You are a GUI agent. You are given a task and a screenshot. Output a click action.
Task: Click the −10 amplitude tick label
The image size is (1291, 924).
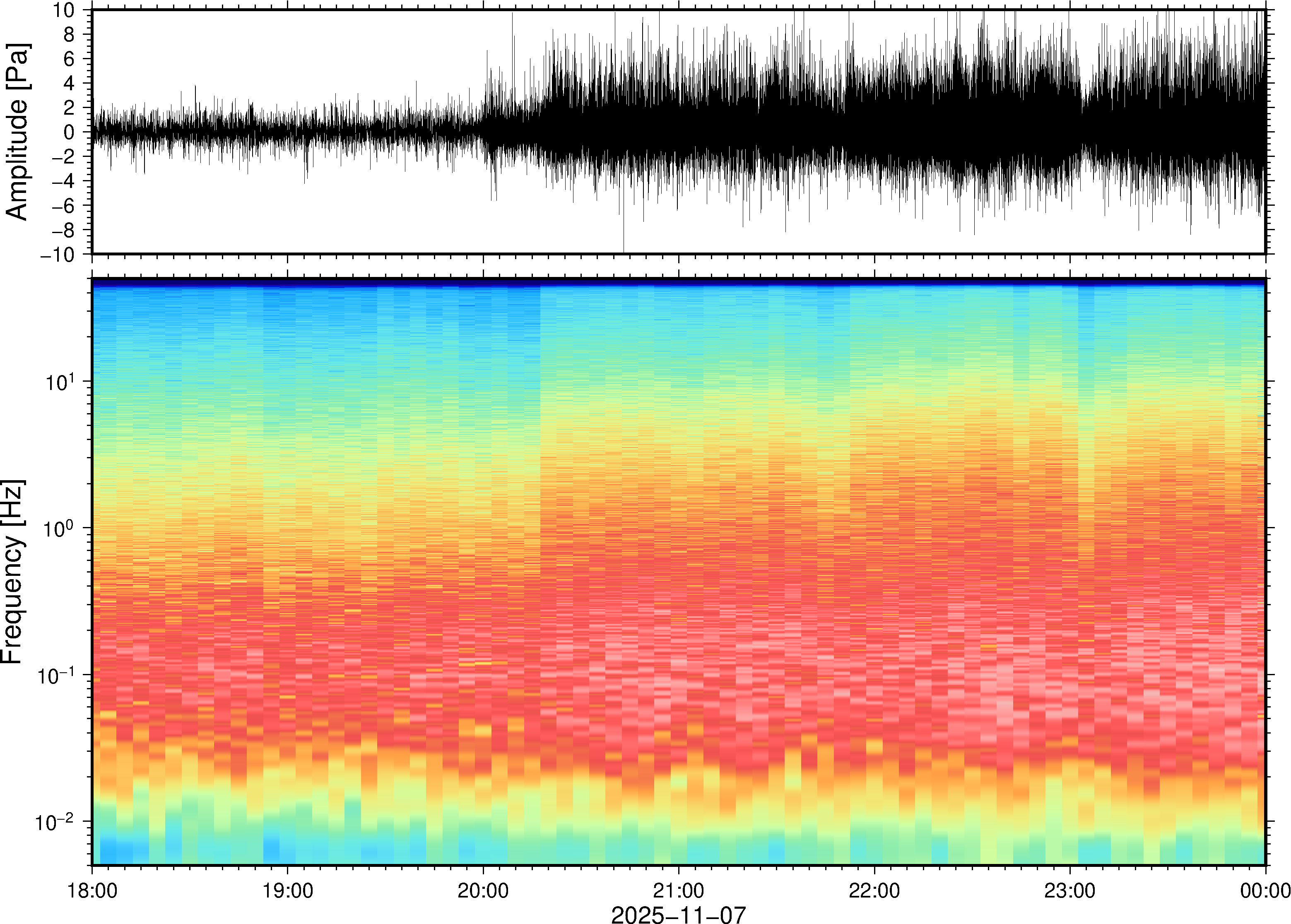[58, 254]
